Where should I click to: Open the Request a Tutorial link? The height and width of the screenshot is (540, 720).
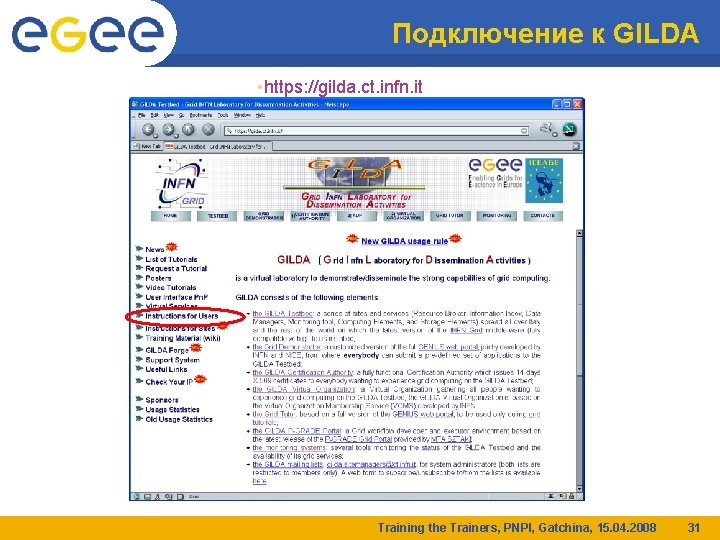[176, 269]
